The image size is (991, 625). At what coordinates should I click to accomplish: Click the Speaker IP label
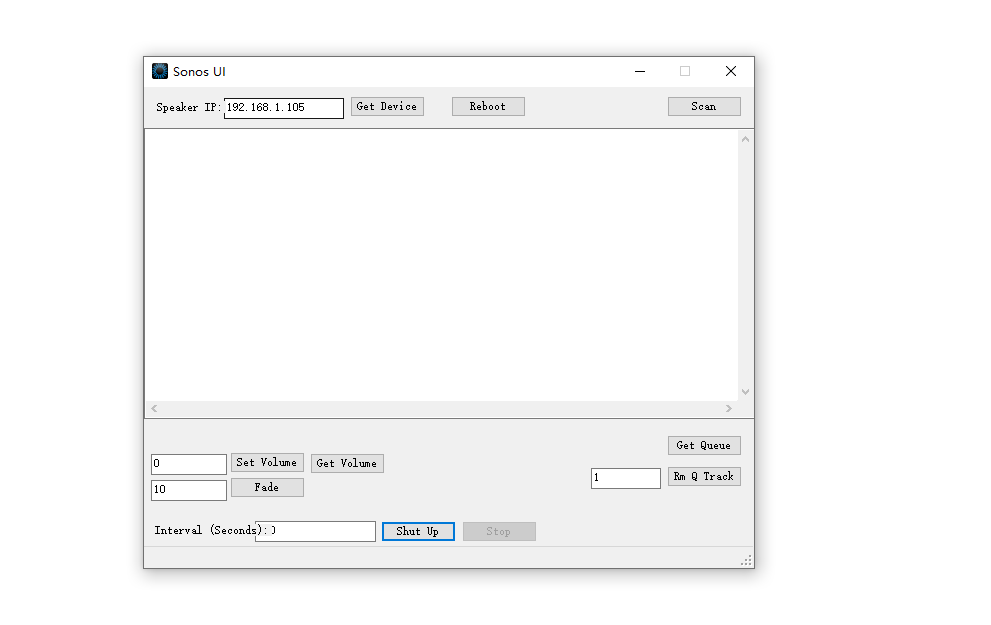click(x=188, y=107)
